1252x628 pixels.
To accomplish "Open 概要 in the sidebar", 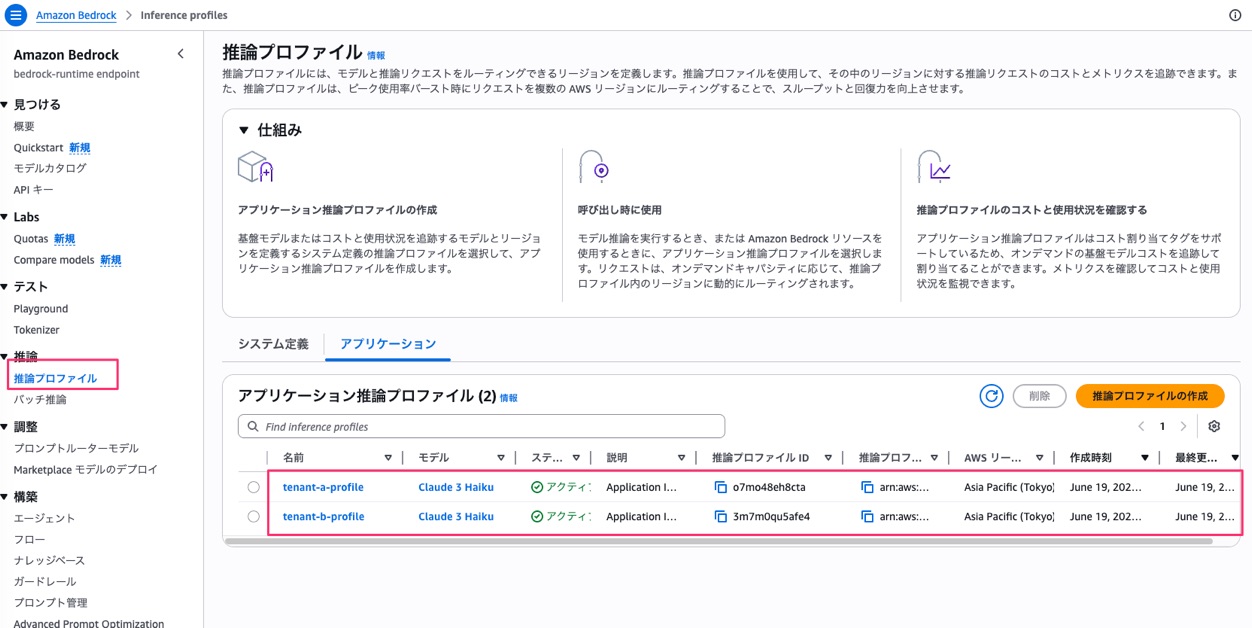I will point(24,126).
